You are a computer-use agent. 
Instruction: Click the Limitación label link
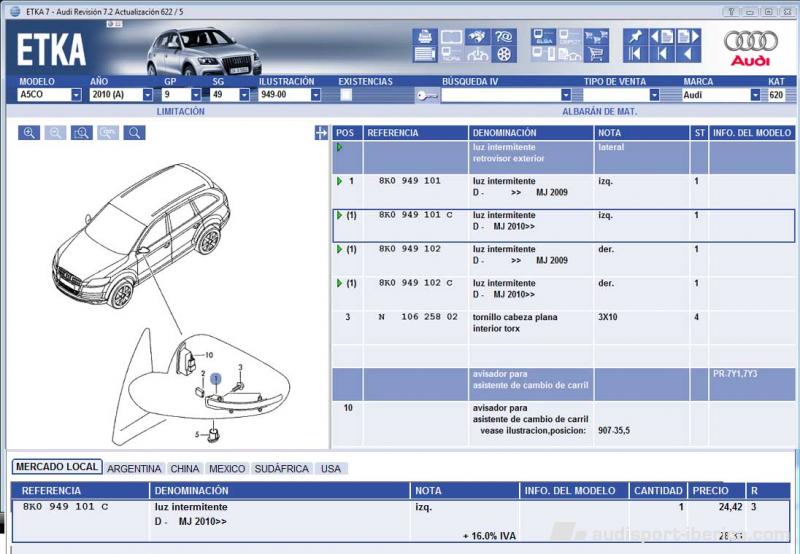pos(181,111)
